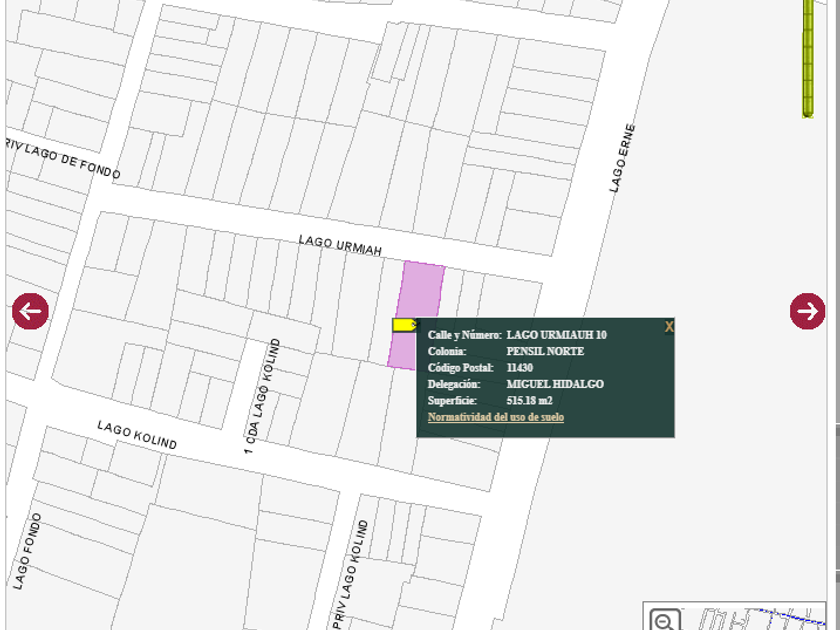Click the PRIV LAGO KOLIND label
Viewport: 840px width, 630px height.
coord(350,574)
